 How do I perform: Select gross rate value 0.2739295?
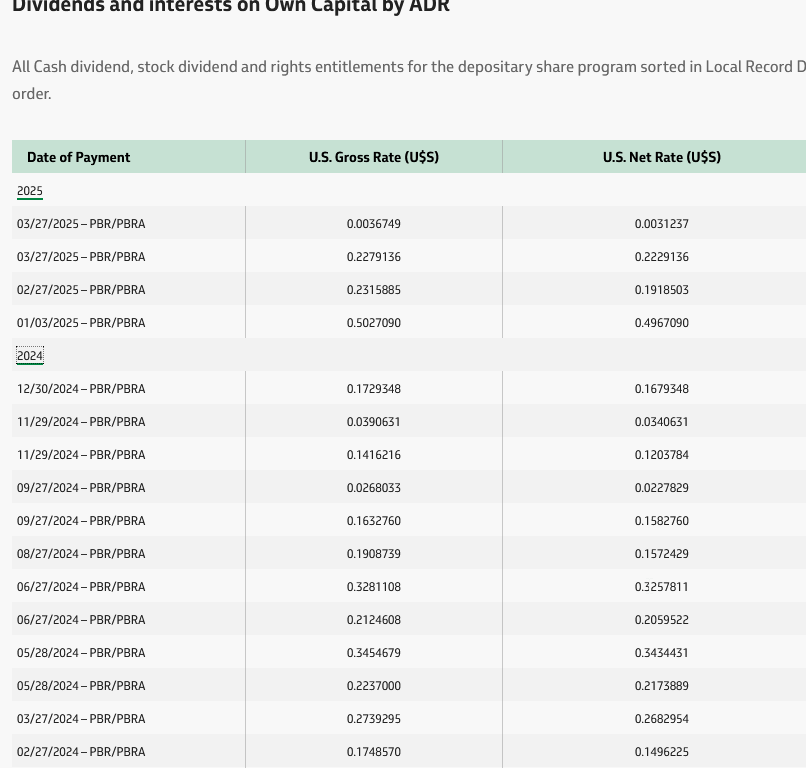pos(374,718)
